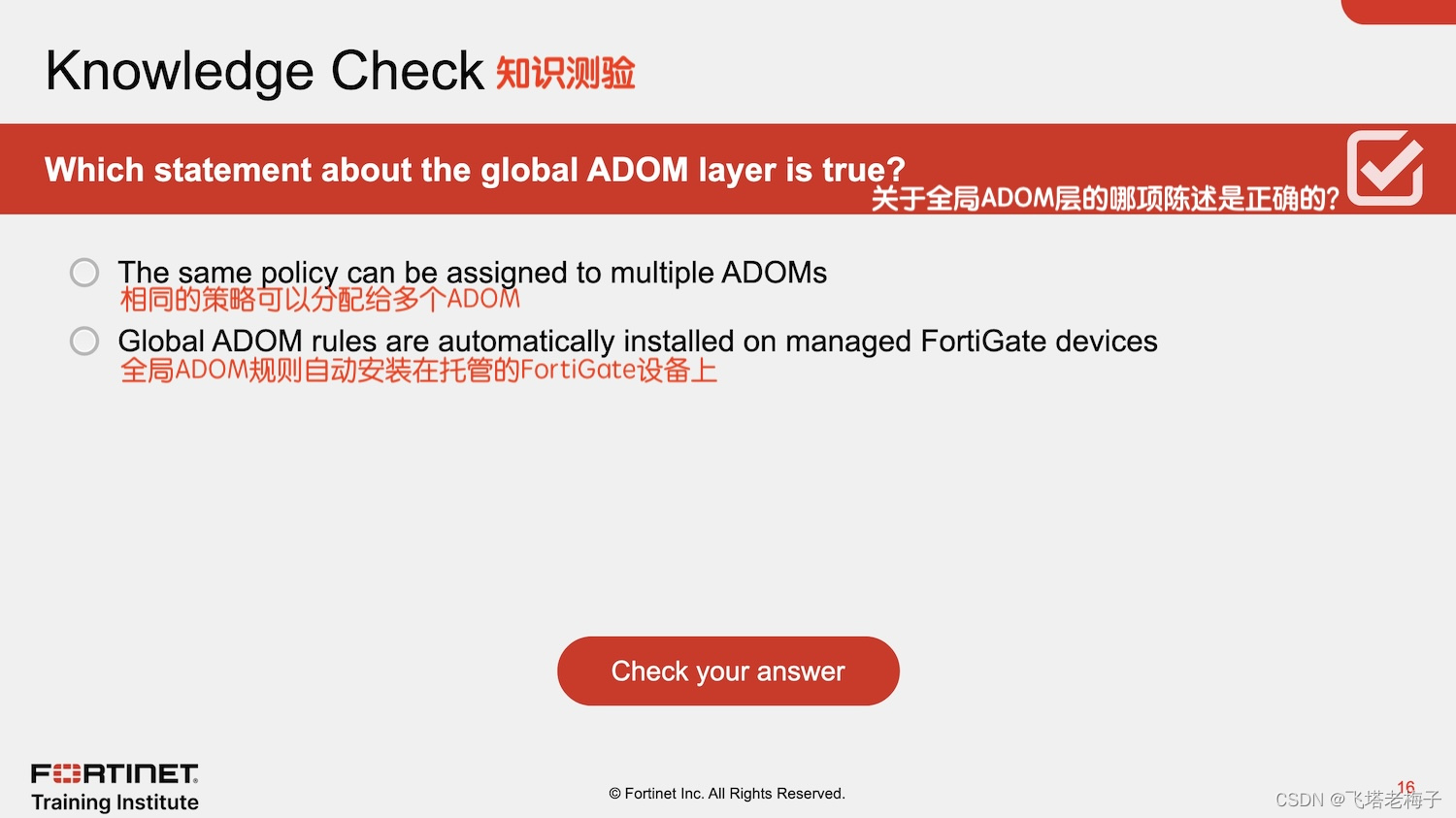The height and width of the screenshot is (818, 1456).
Task: Click the answer text "The same policy can be assigned"
Action: pos(472,273)
